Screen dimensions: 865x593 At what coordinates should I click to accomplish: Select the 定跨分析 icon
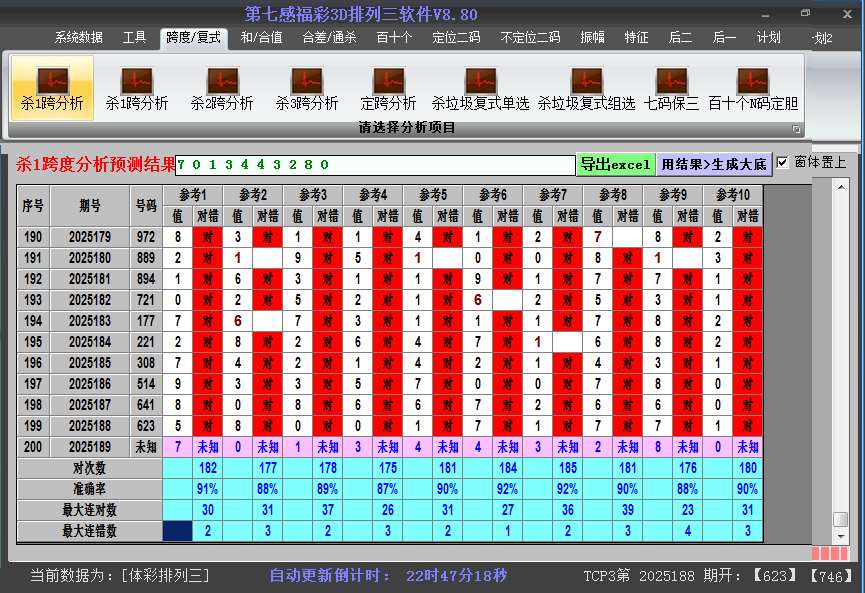tap(388, 89)
